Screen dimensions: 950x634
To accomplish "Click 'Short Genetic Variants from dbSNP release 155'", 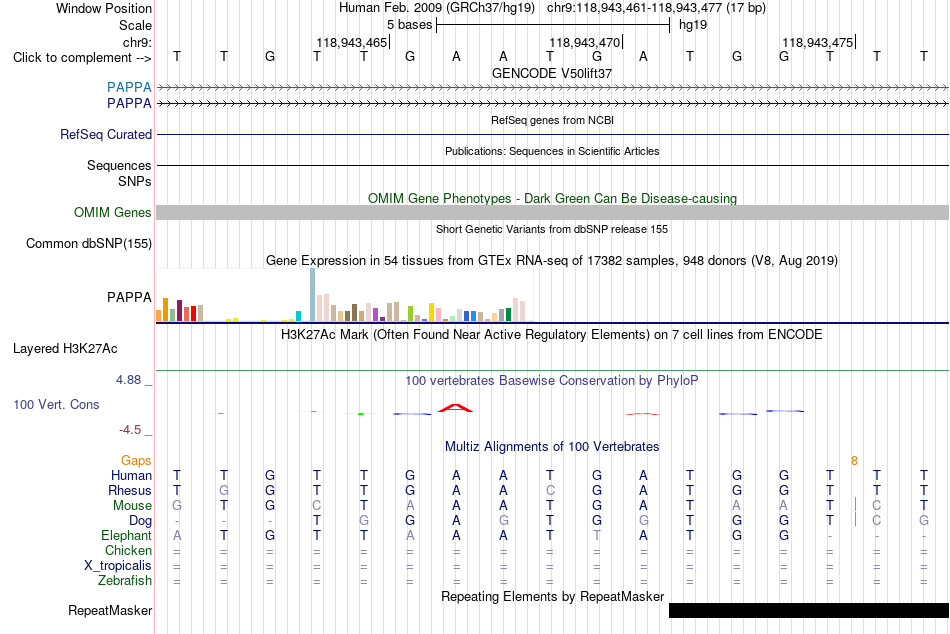I will click(552, 229).
